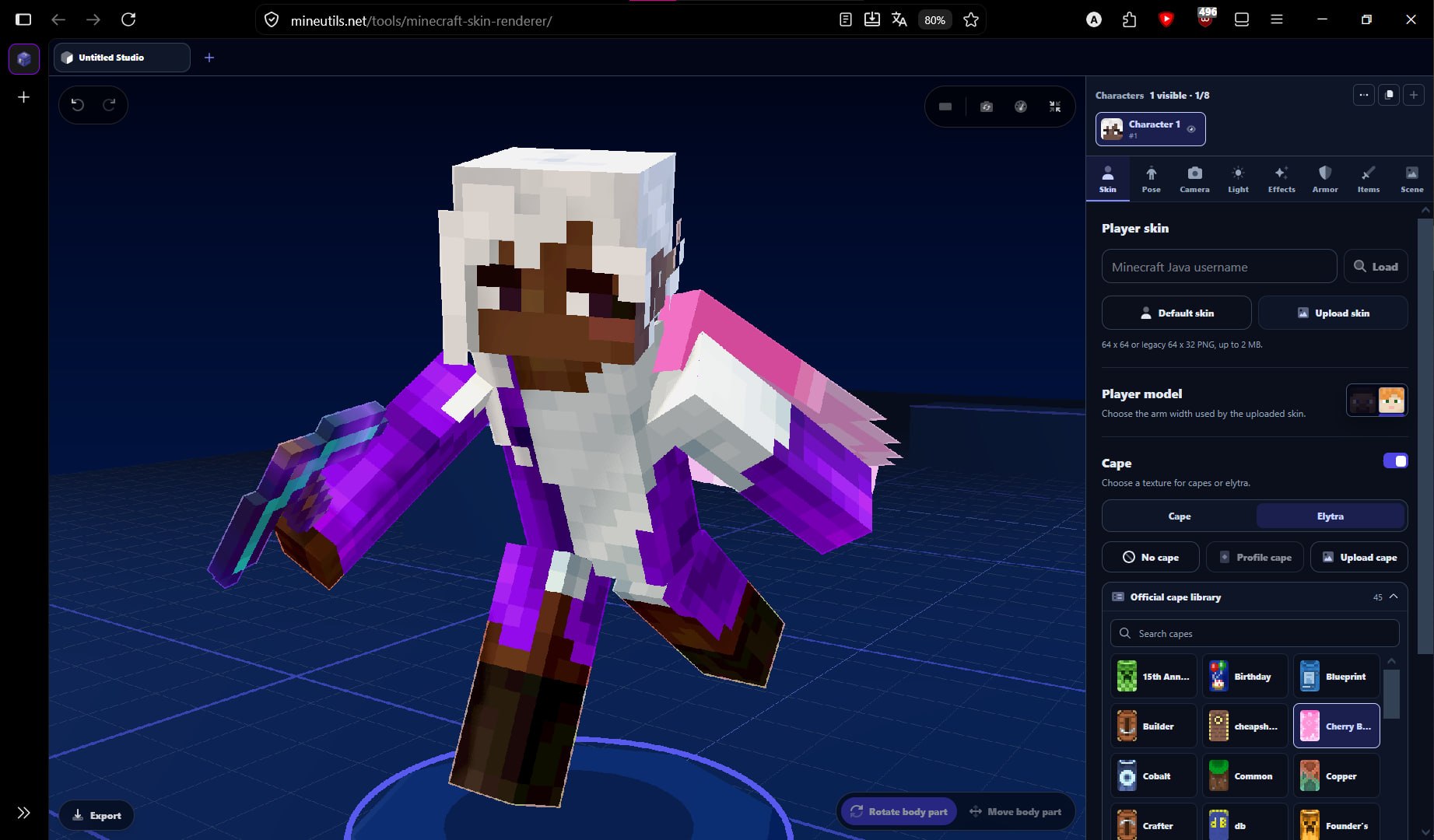Switch cape type to Elytra
The height and width of the screenshot is (840, 1434).
click(x=1331, y=516)
